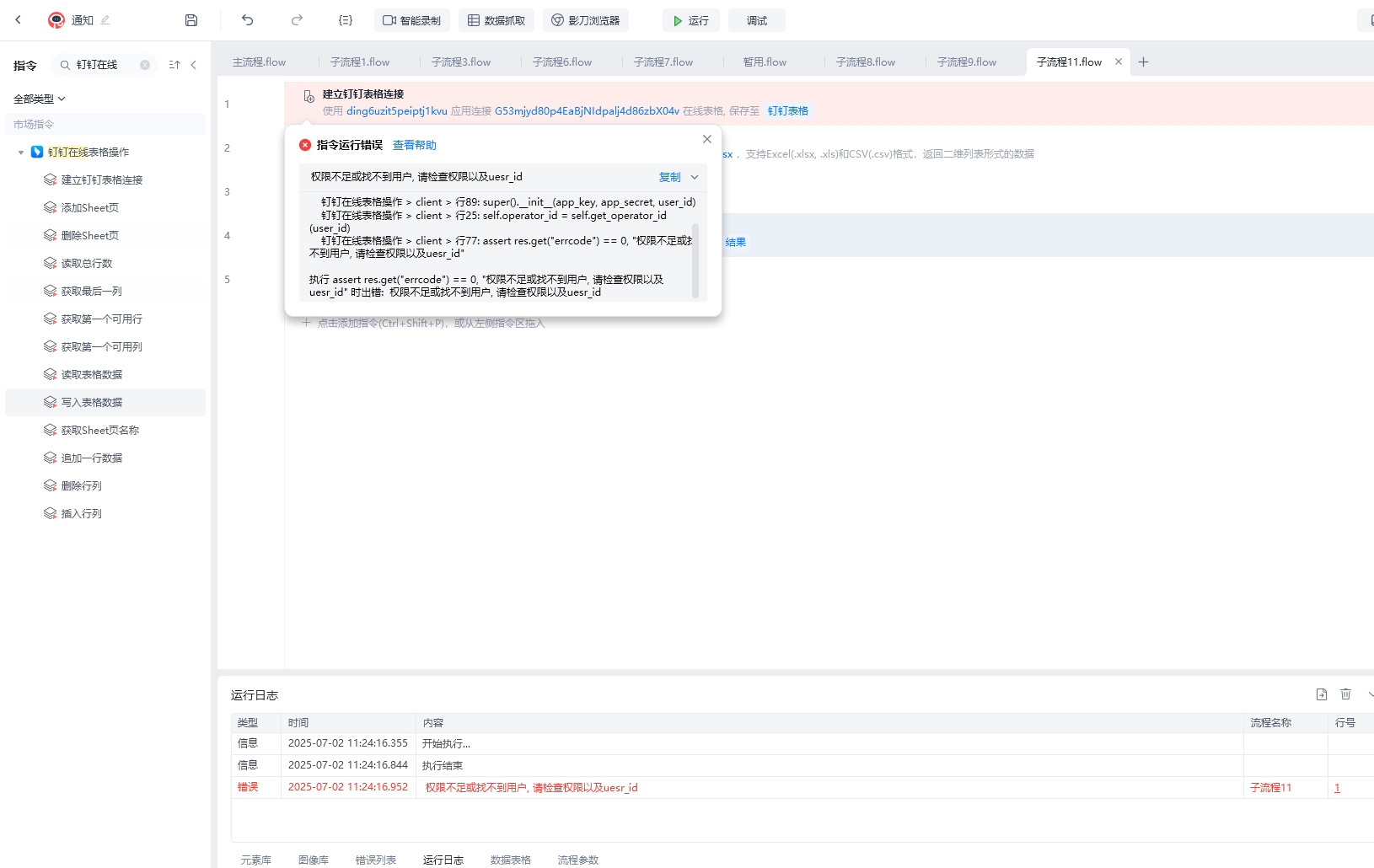
Task: Run the flow with 运行 button
Action: click(x=691, y=20)
